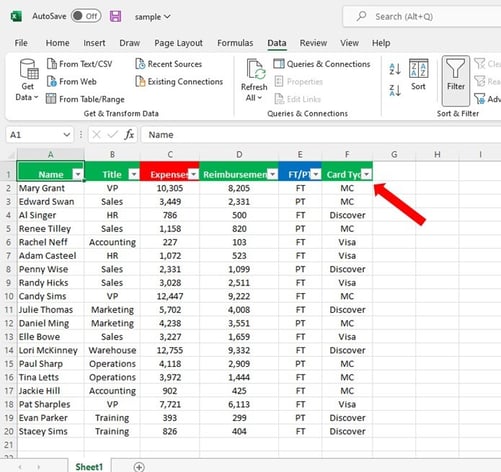The image size is (501, 472).
Task: Click the Edit Links button
Action: 297,99
